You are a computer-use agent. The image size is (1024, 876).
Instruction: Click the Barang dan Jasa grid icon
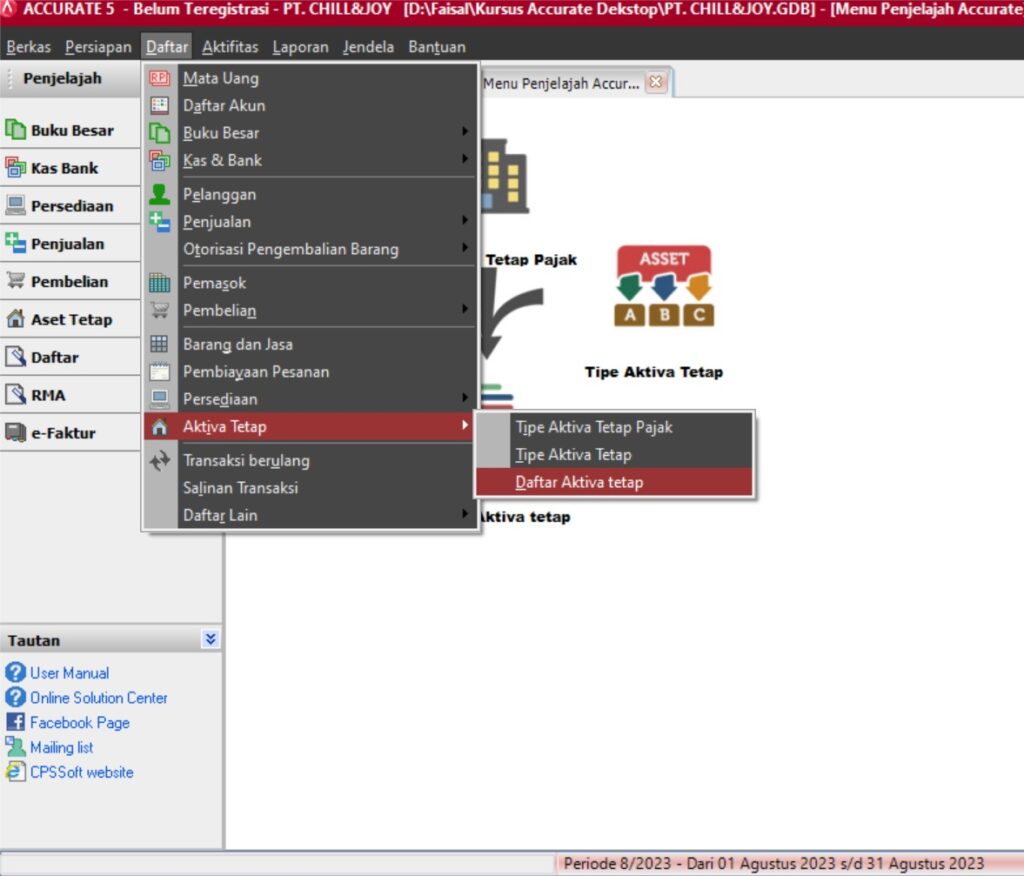pos(159,344)
